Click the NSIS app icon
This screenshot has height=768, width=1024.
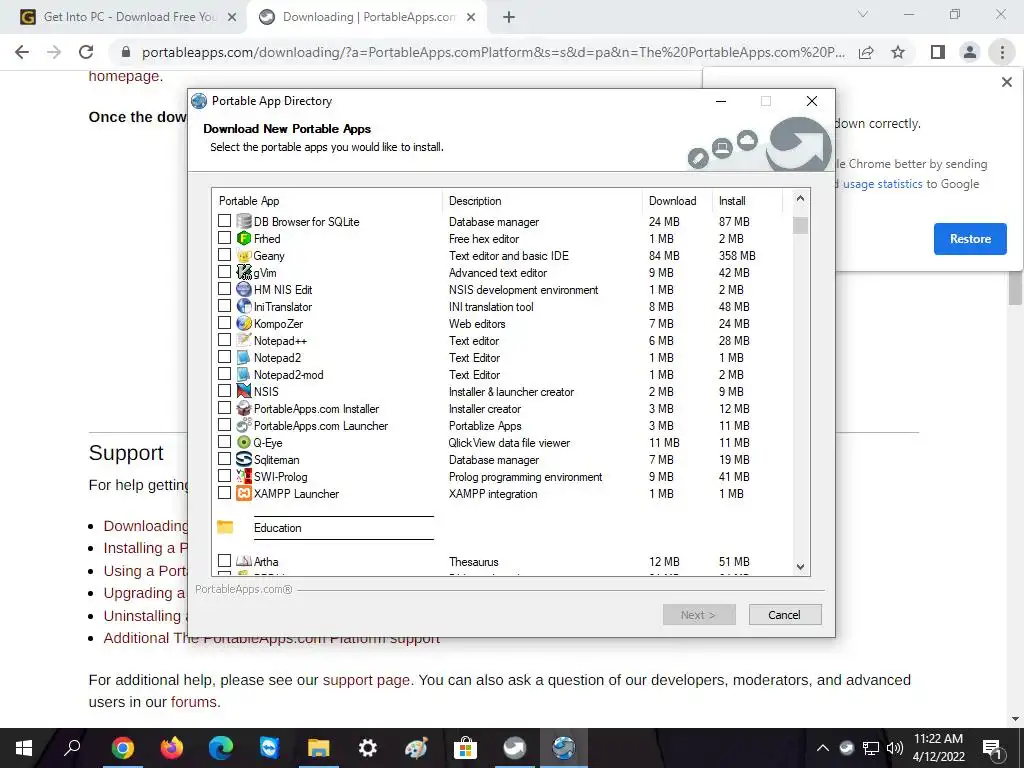pyautogui.click(x=244, y=391)
